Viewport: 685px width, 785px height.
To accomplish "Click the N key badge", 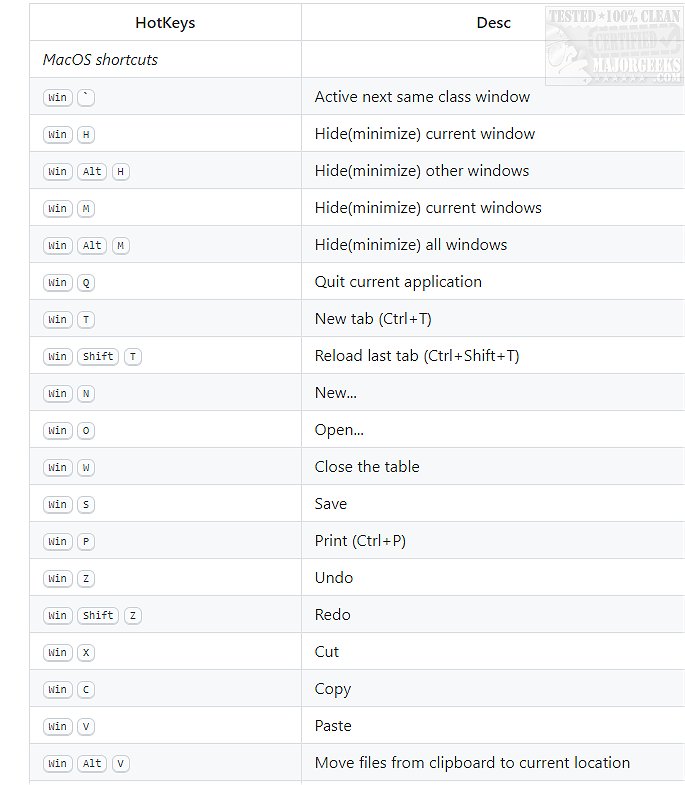I will 86,394.
